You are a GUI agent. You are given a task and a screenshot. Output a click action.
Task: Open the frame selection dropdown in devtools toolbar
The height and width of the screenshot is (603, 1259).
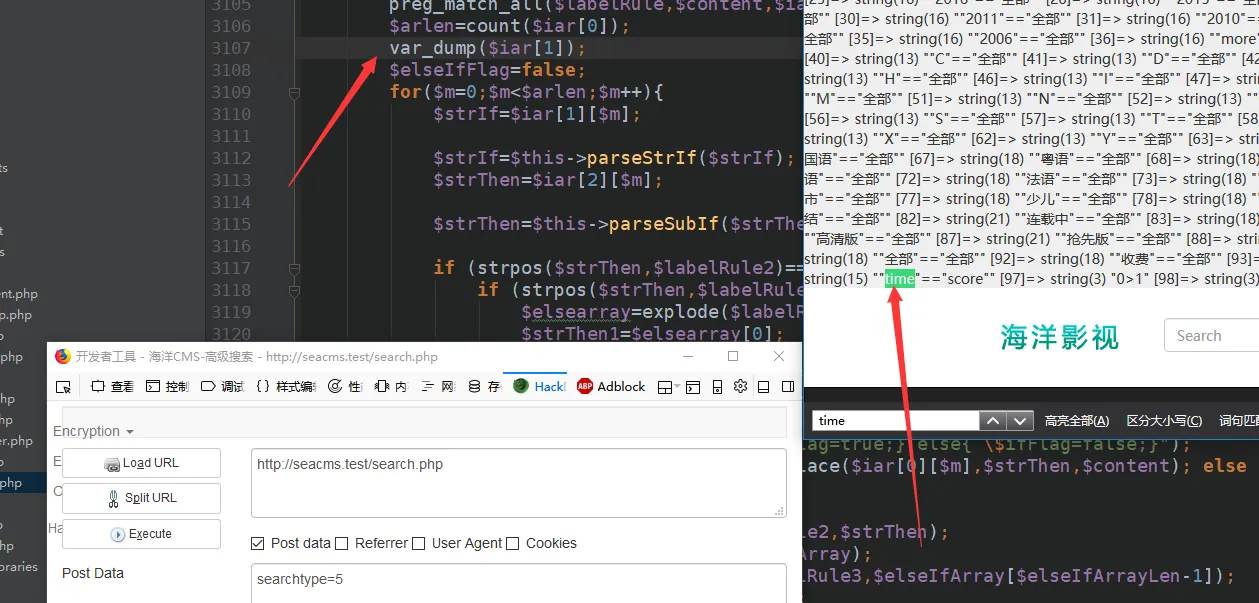pyautogui.click(x=668, y=387)
